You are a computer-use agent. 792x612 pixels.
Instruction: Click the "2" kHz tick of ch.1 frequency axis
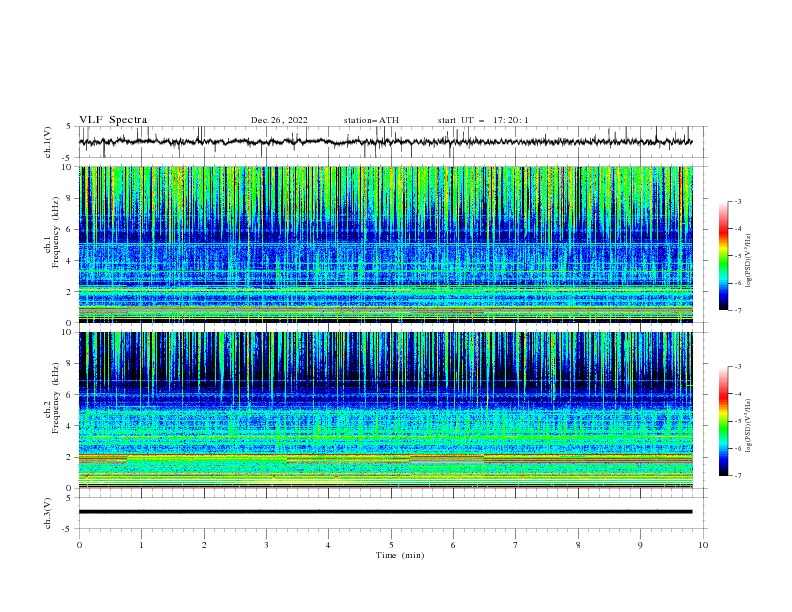[x=69, y=292]
